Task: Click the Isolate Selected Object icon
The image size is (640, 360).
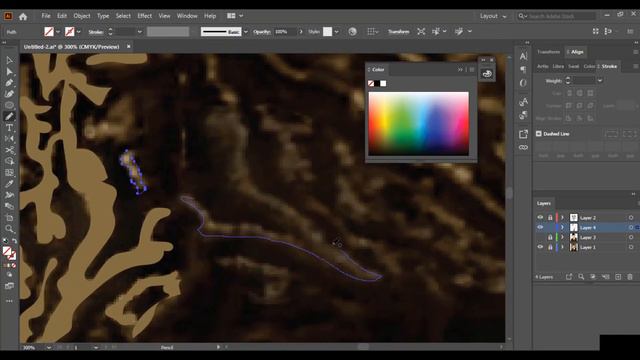Action: [x=421, y=31]
